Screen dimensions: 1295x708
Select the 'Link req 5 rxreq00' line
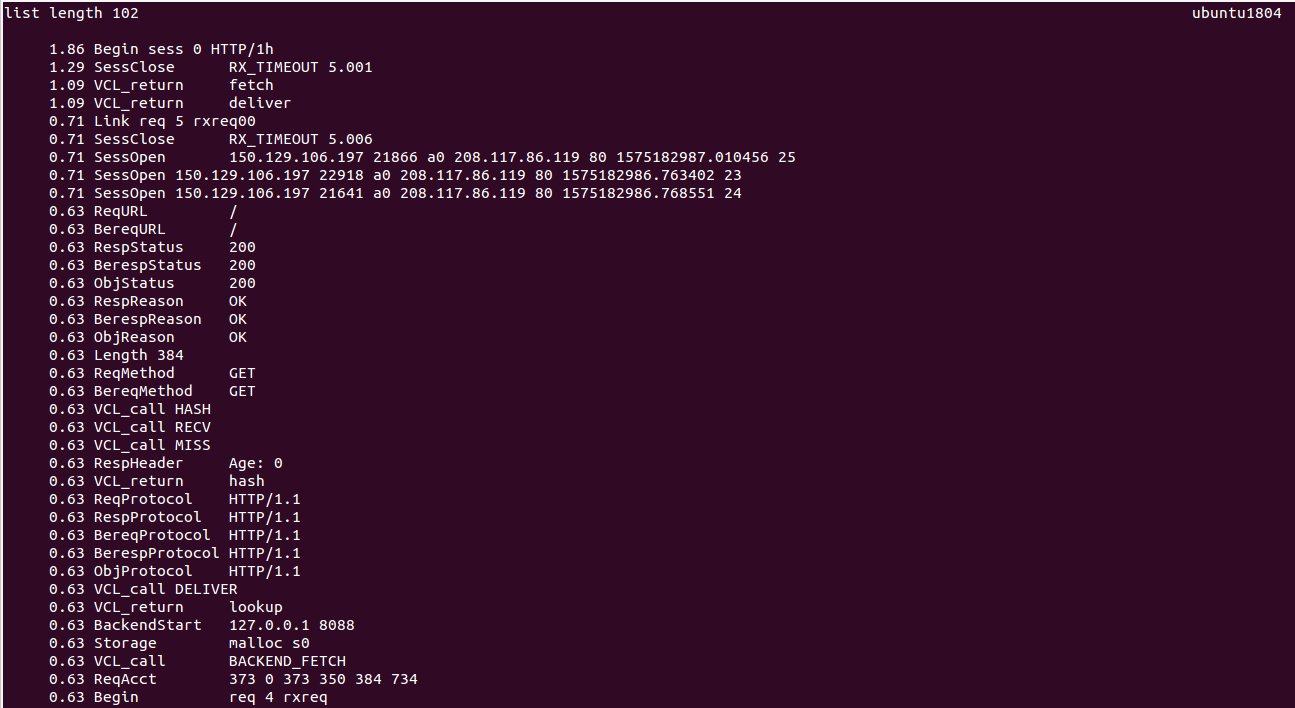pos(152,121)
